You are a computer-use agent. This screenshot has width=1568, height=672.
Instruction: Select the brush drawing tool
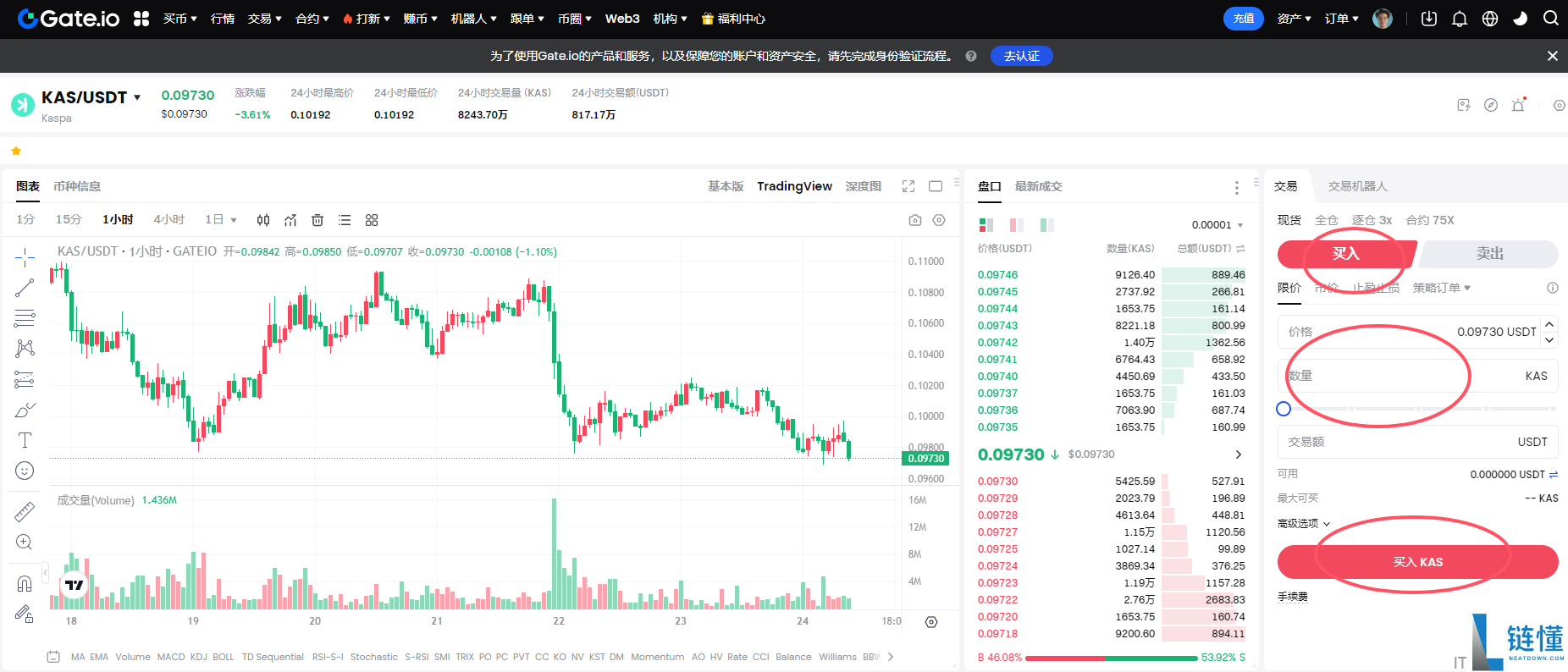coord(25,410)
